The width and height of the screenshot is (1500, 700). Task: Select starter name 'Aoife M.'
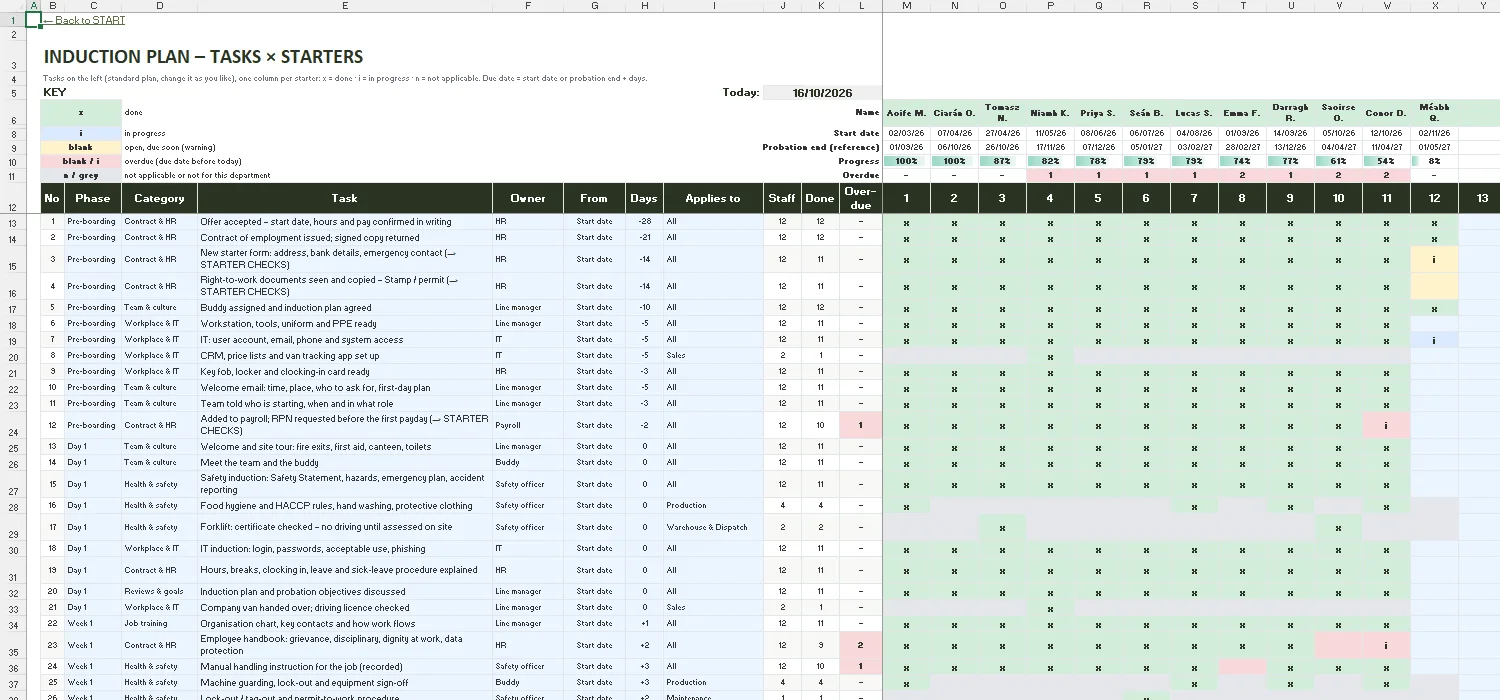[x=906, y=113]
